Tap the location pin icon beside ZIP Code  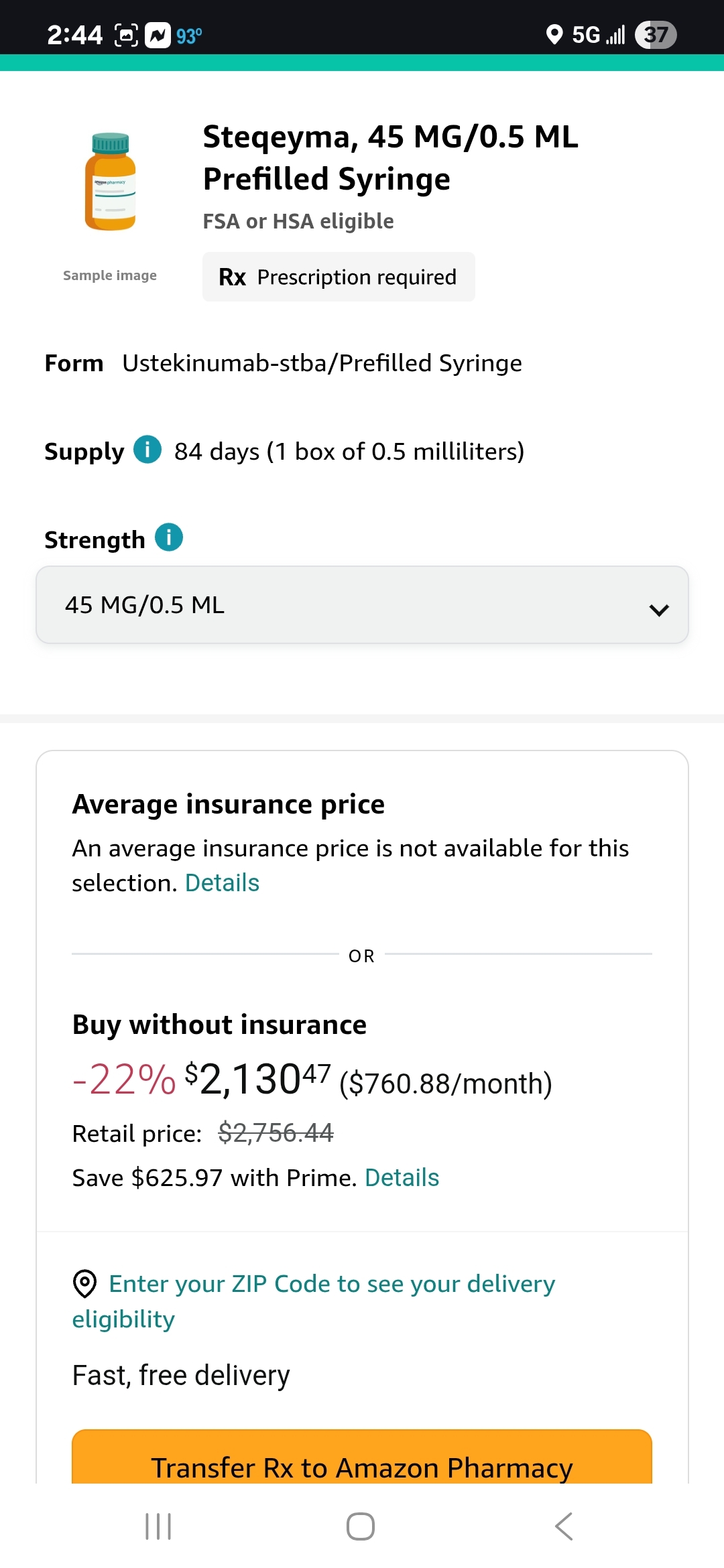point(84,1284)
